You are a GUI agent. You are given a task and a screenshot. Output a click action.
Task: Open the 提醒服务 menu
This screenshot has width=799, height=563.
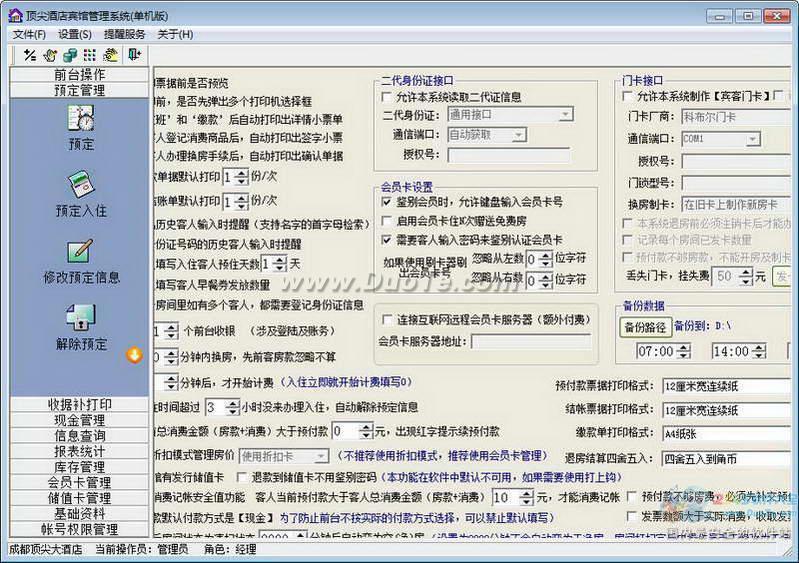coord(124,34)
